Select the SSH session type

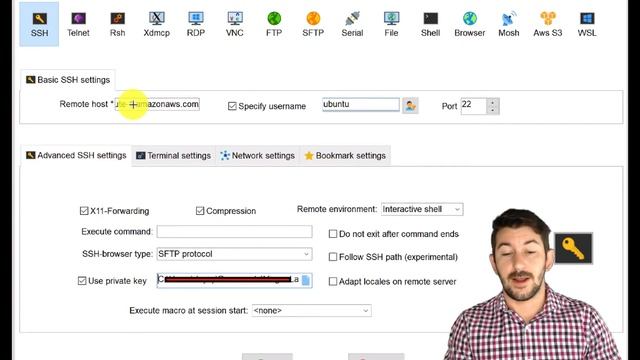point(39,24)
